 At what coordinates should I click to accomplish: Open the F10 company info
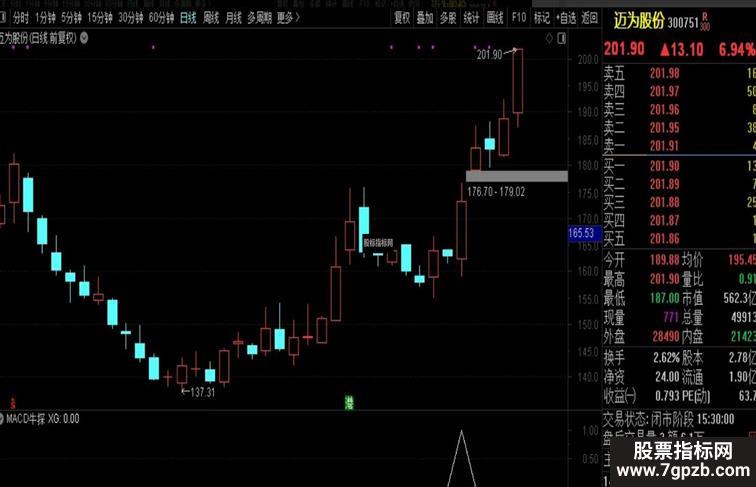pyautogui.click(x=519, y=18)
